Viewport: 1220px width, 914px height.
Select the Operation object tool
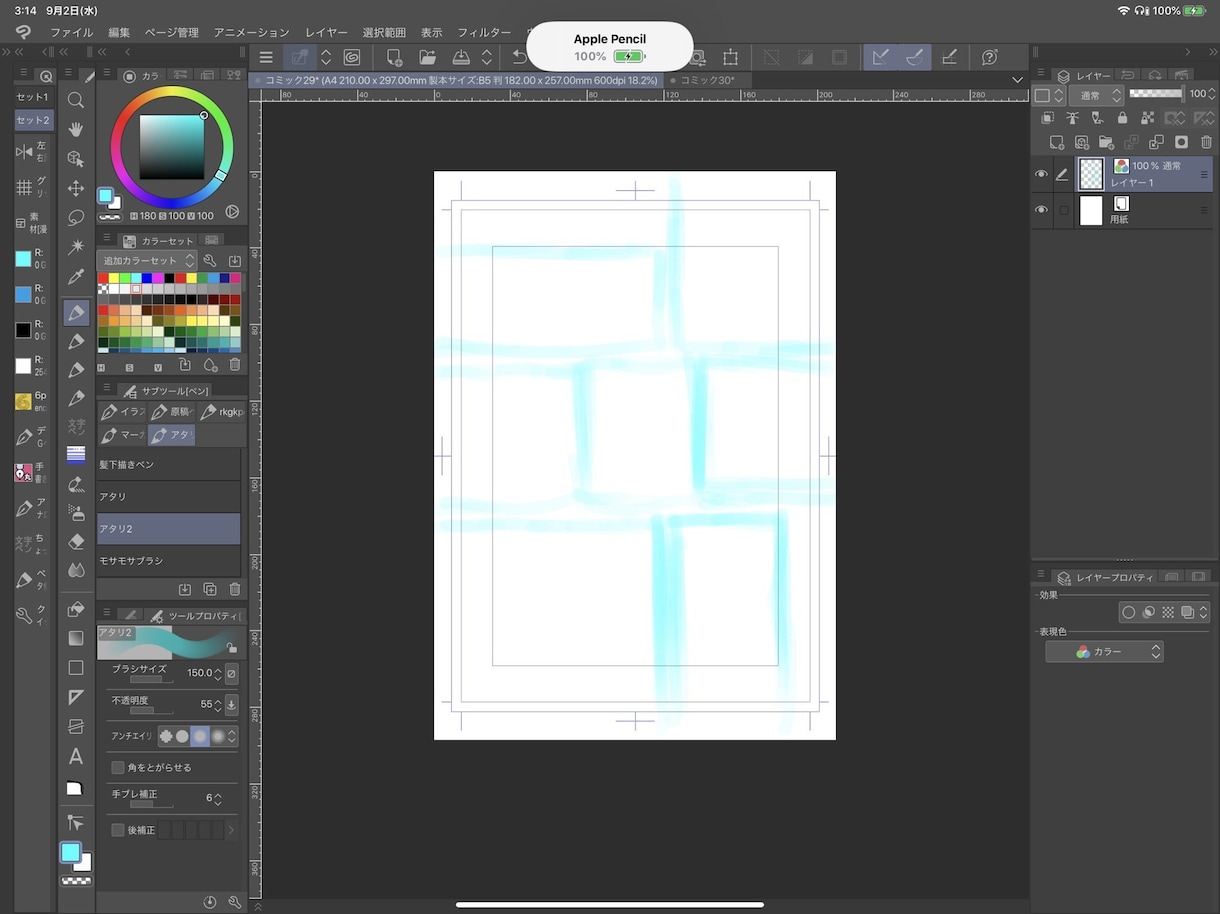point(76,158)
